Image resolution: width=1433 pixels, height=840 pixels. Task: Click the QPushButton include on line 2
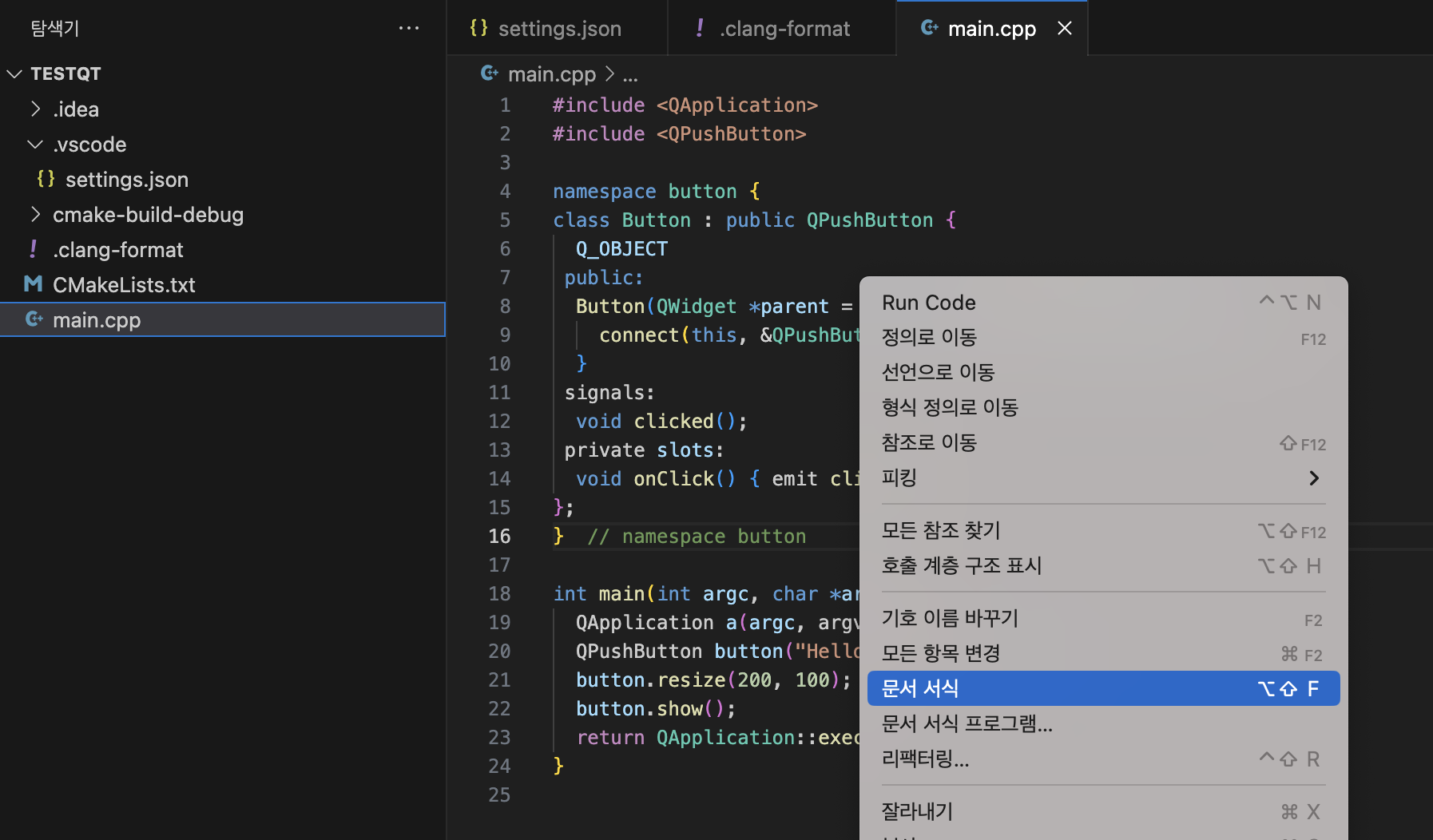click(x=680, y=133)
